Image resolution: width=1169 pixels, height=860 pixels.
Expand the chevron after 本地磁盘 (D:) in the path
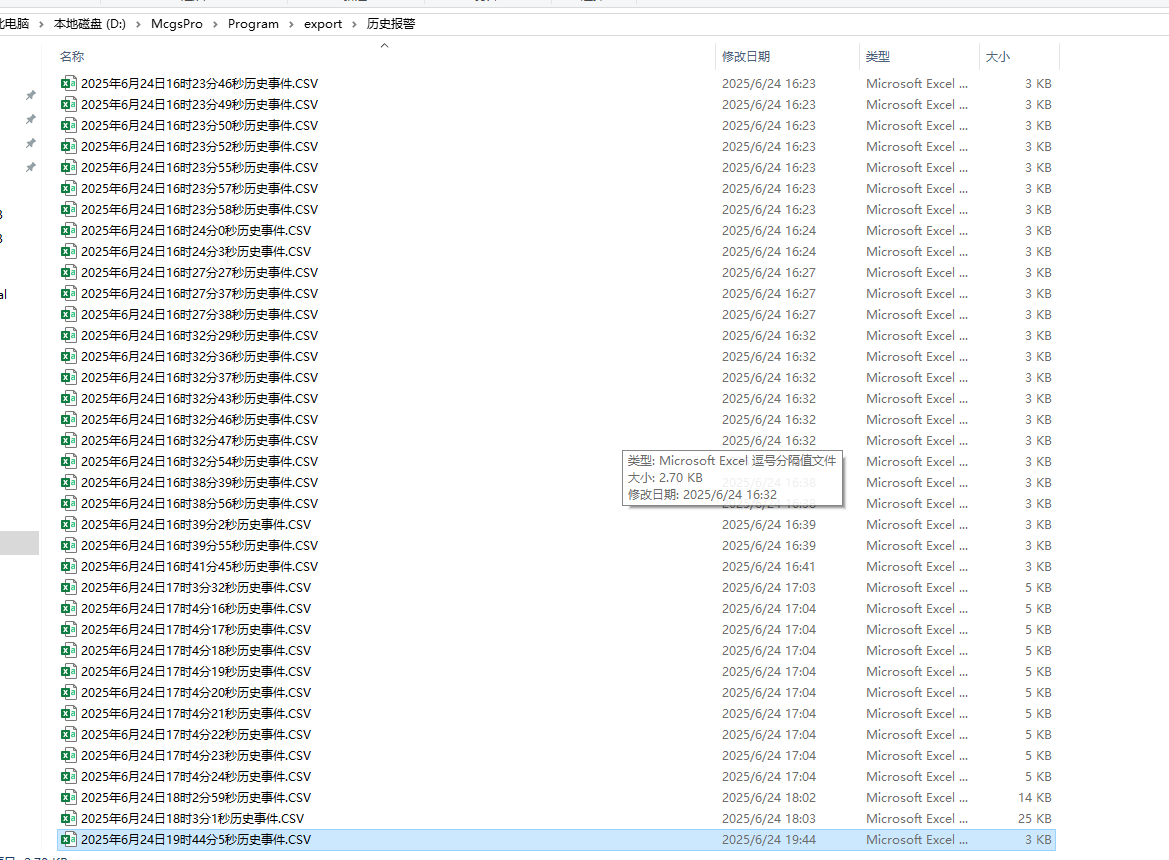point(139,24)
